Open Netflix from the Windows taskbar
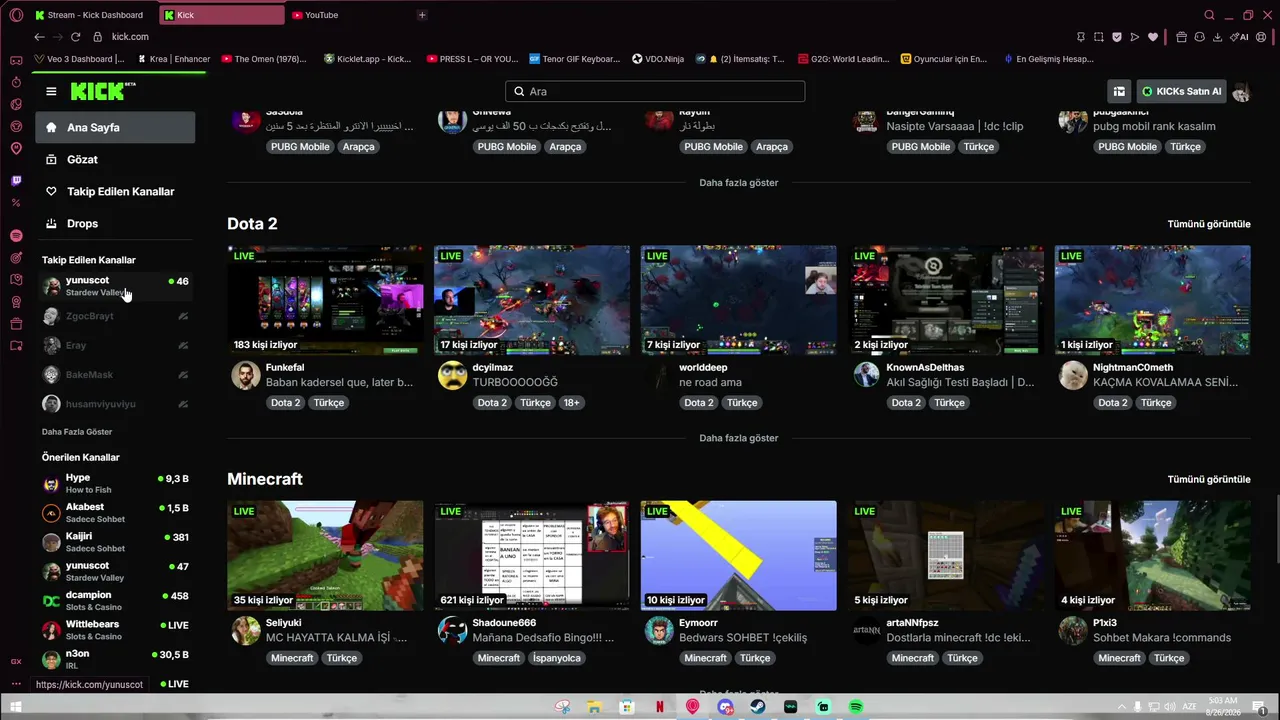Screen dimensions: 1280x720 tap(660, 707)
